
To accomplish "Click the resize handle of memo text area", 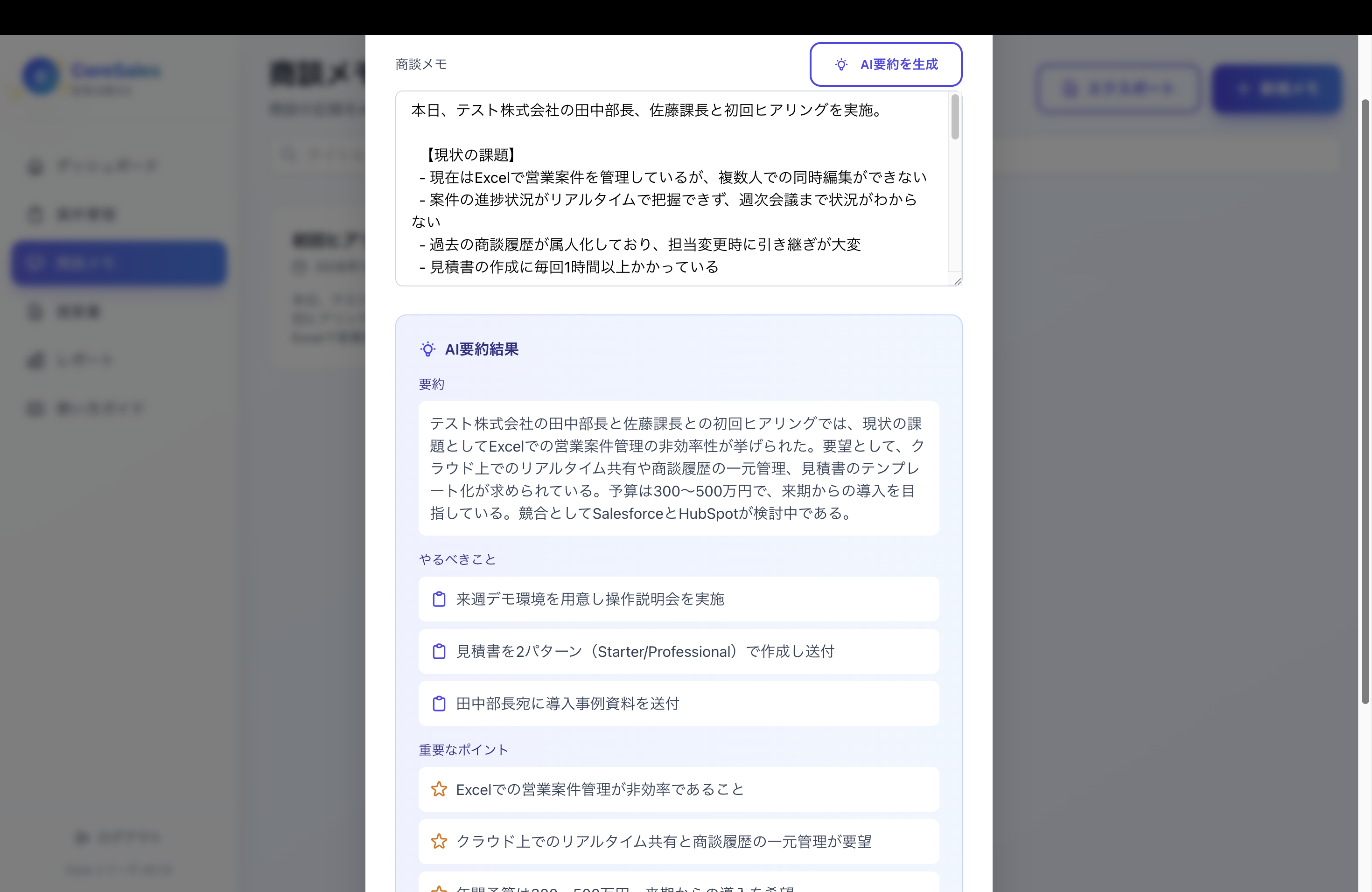I will (x=957, y=281).
